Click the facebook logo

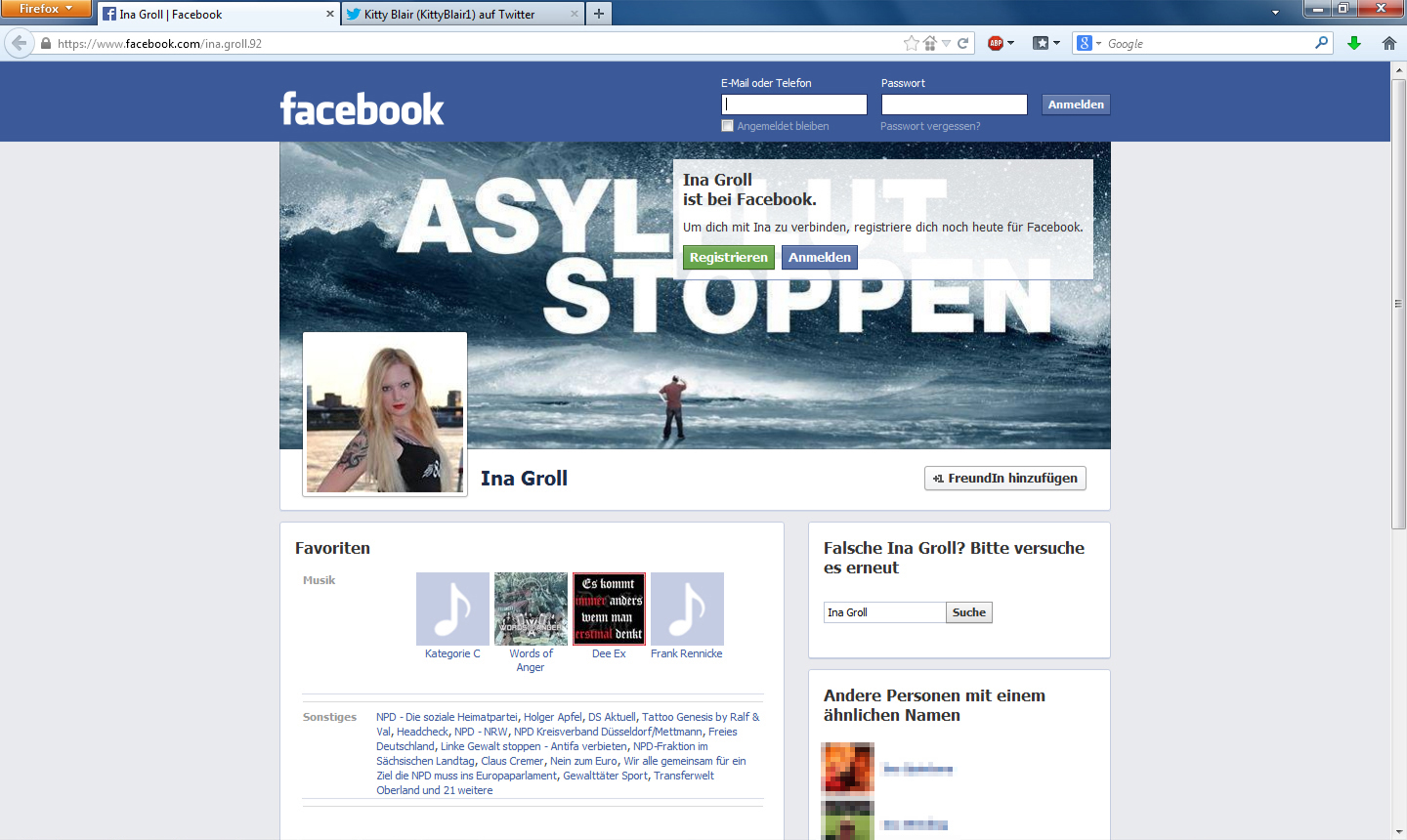[x=362, y=108]
